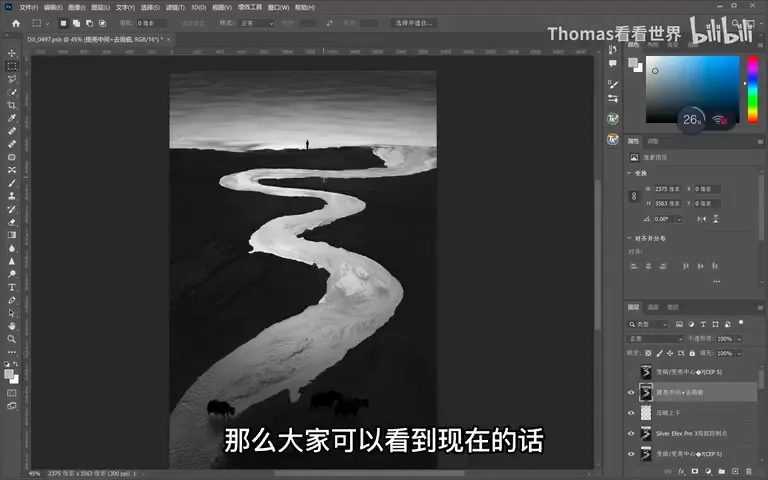The image size is (768, 480).
Task: Open the layer filter type dropdown
Action: tap(648, 324)
